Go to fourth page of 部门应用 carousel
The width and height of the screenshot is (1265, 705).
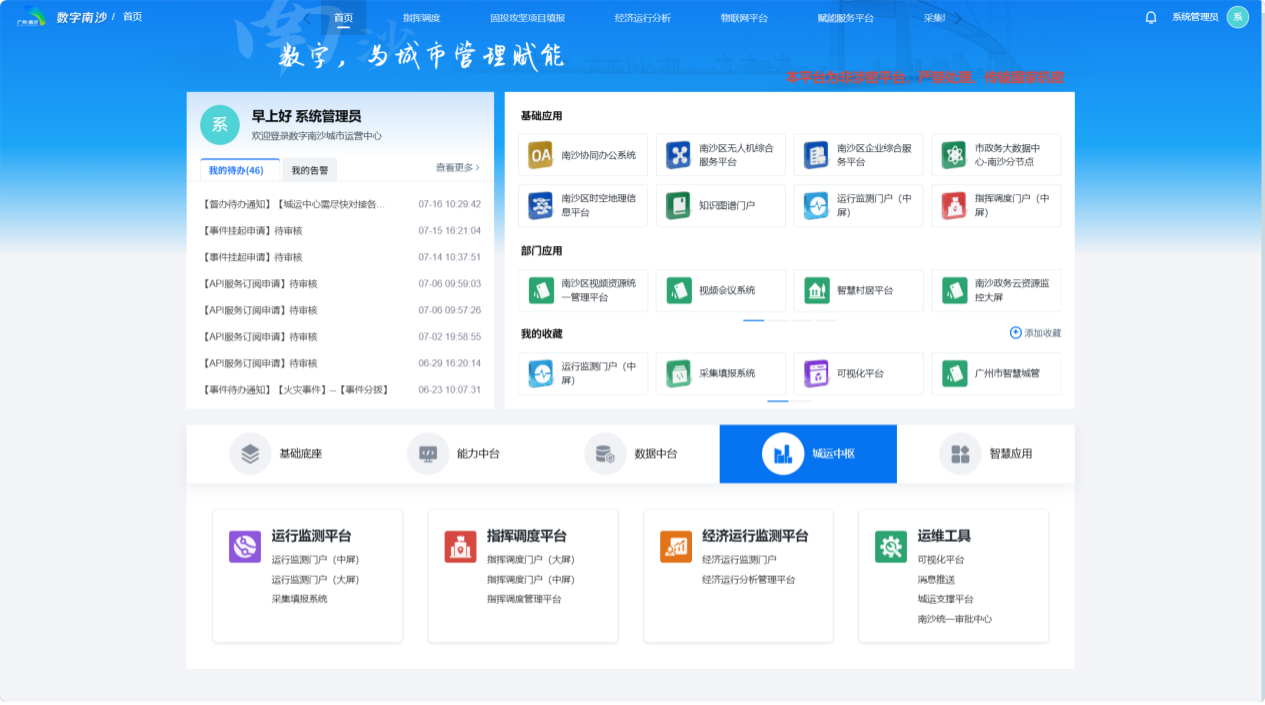click(826, 320)
